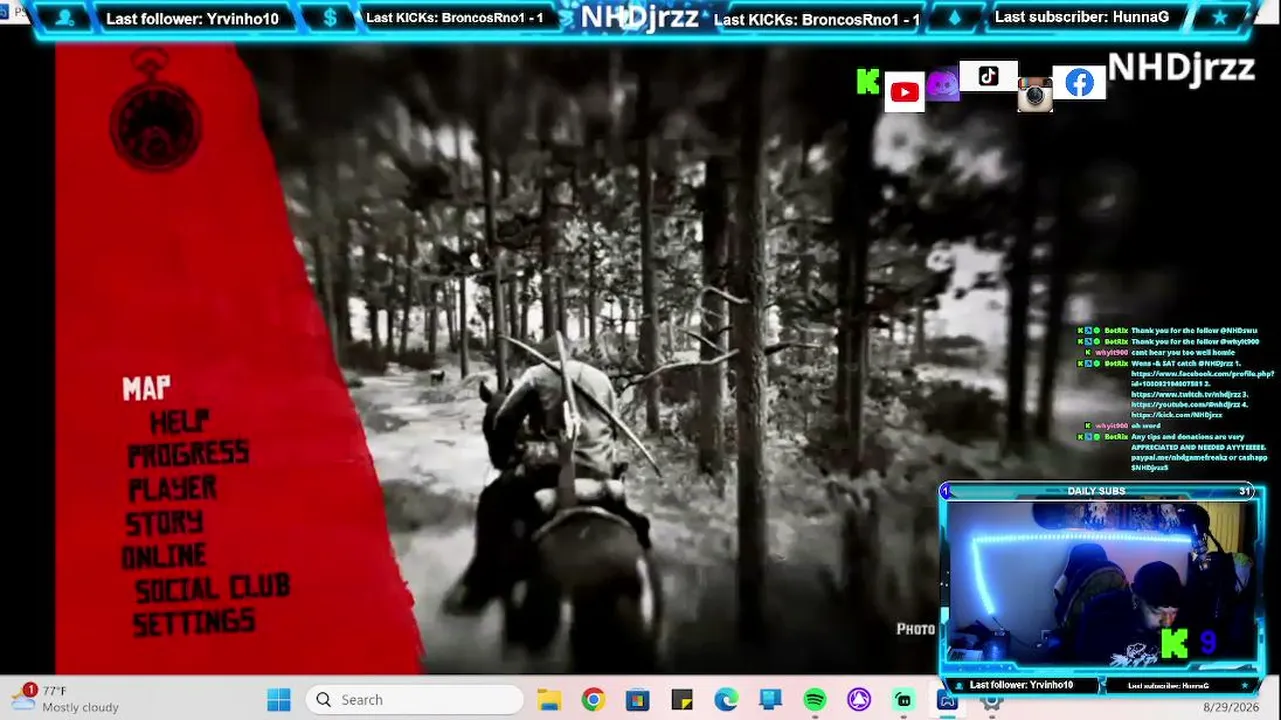Open Spotify from the taskbar
The image size is (1281, 720).
(815, 700)
